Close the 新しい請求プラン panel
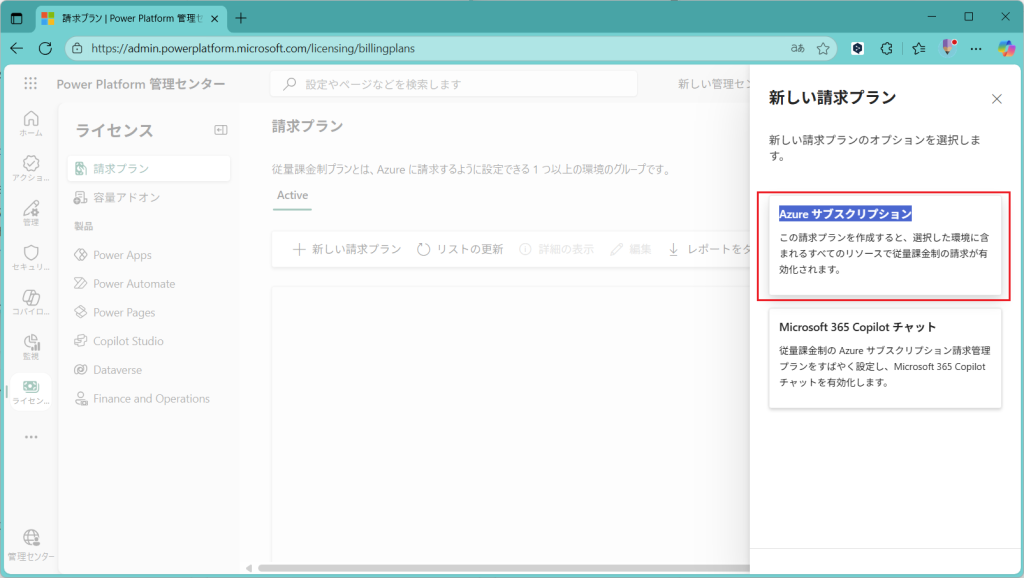The width and height of the screenshot is (1024, 578). click(x=997, y=99)
